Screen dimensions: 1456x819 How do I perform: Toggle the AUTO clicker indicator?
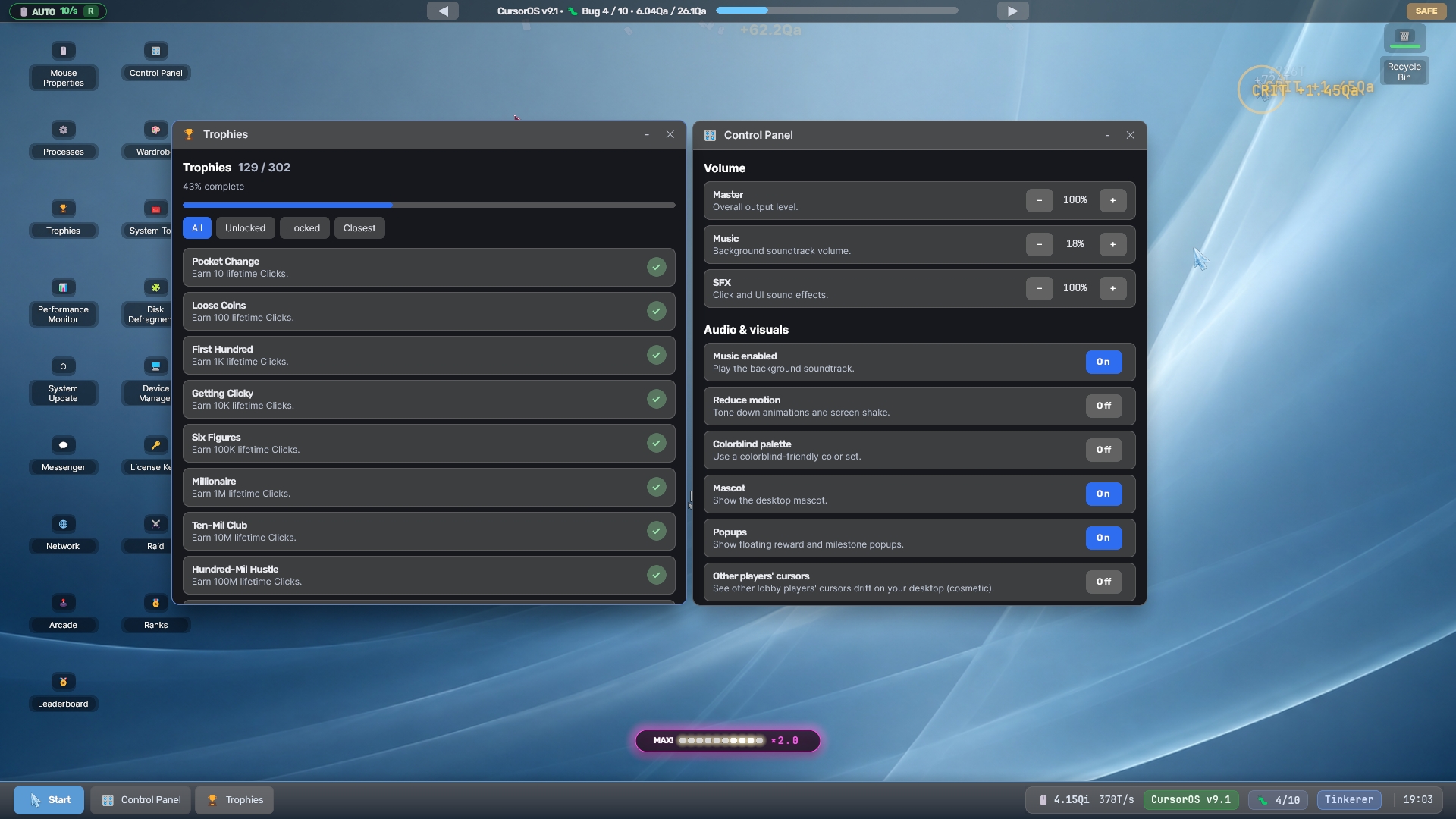(x=58, y=11)
